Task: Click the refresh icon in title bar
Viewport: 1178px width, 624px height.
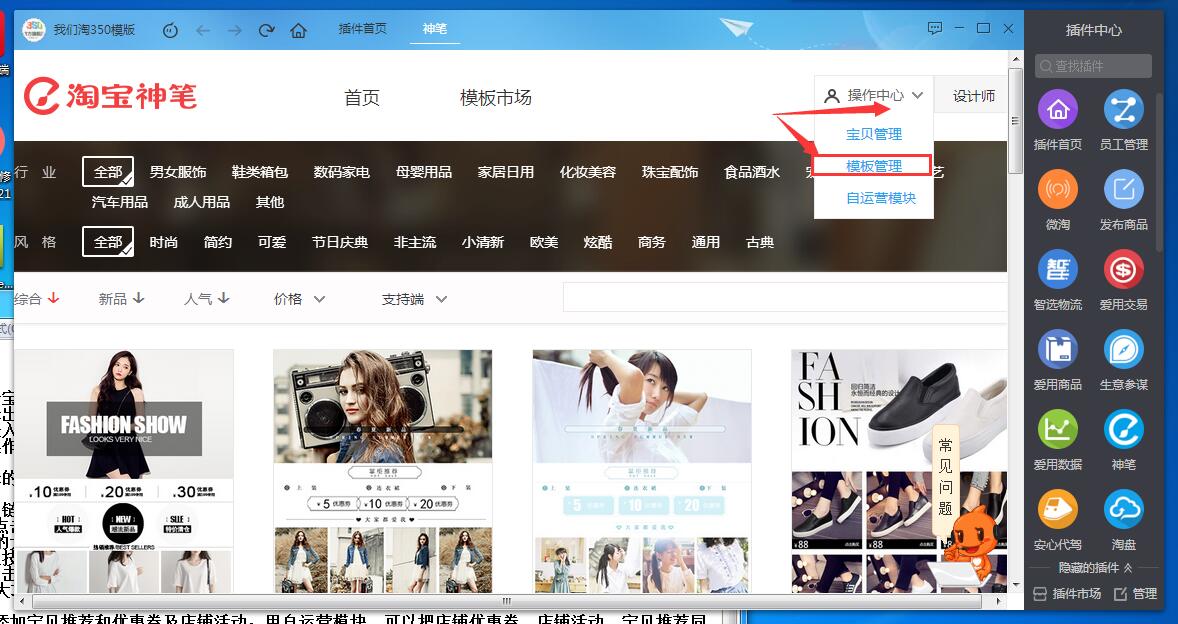Action: (x=266, y=30)
